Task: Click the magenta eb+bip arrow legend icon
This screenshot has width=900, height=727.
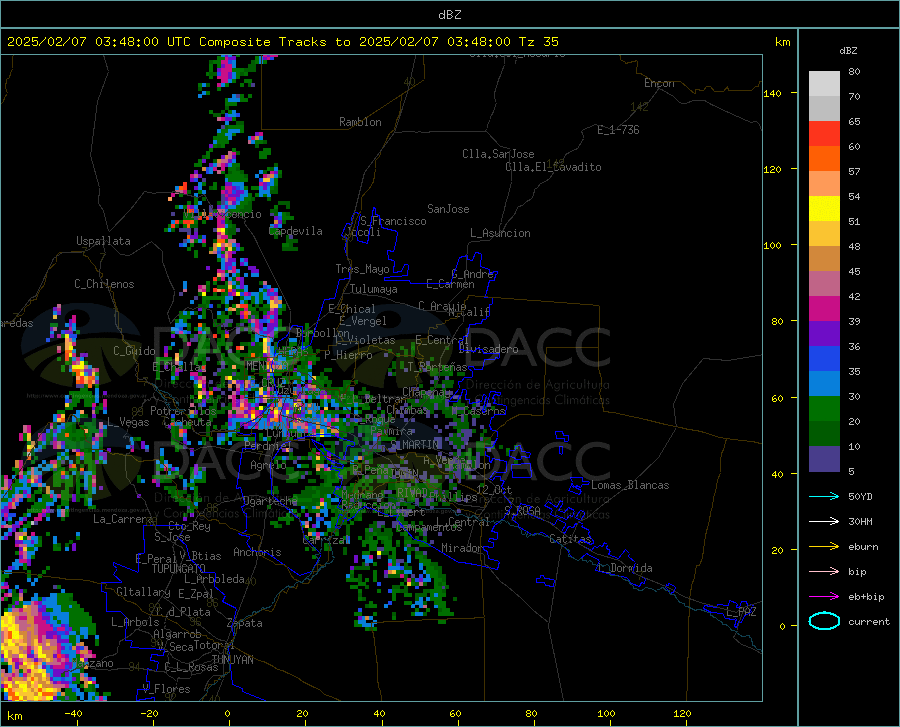Action: (x=824, y=597)
